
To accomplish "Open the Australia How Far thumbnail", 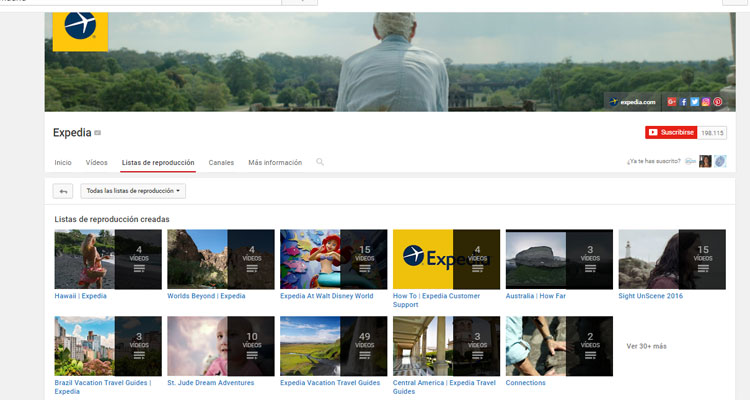I will (x=559, y=259).
